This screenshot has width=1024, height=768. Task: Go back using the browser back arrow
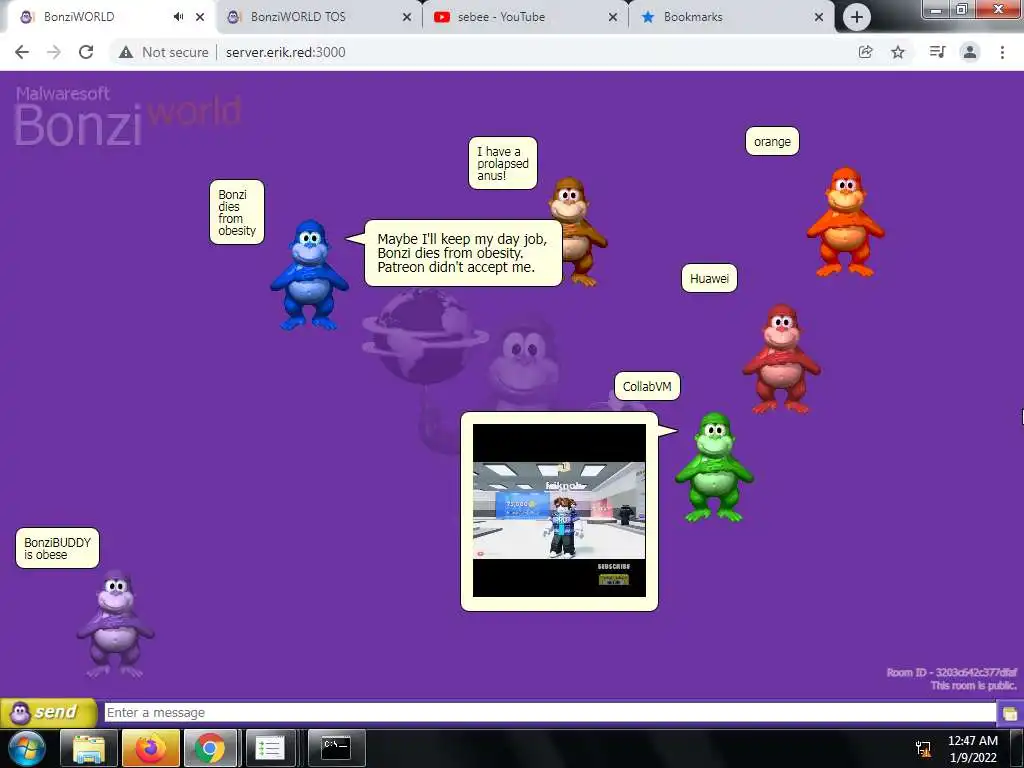click(x=22, y=52)
